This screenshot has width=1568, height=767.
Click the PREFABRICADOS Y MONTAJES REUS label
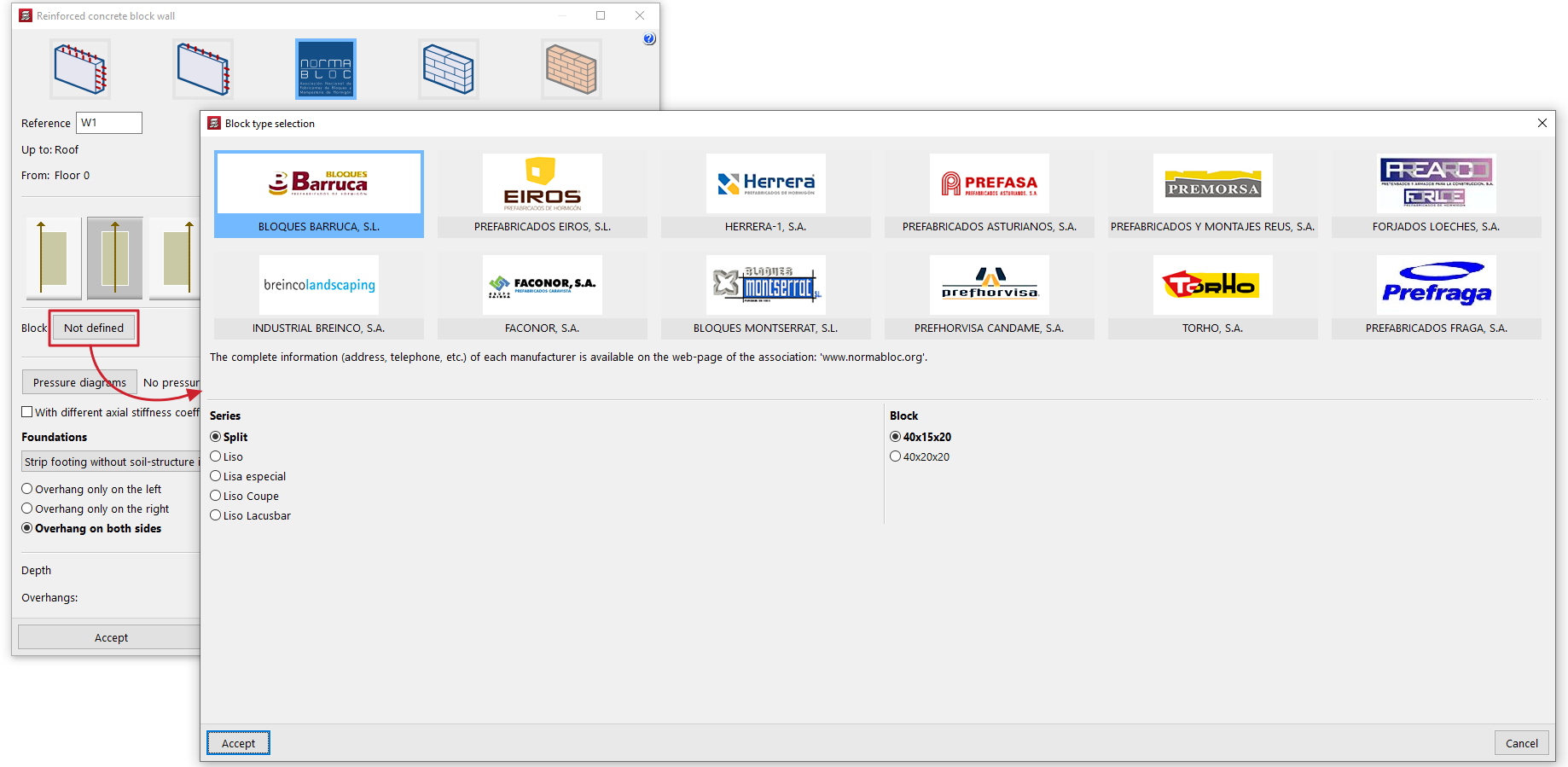tap(1212, 227)
